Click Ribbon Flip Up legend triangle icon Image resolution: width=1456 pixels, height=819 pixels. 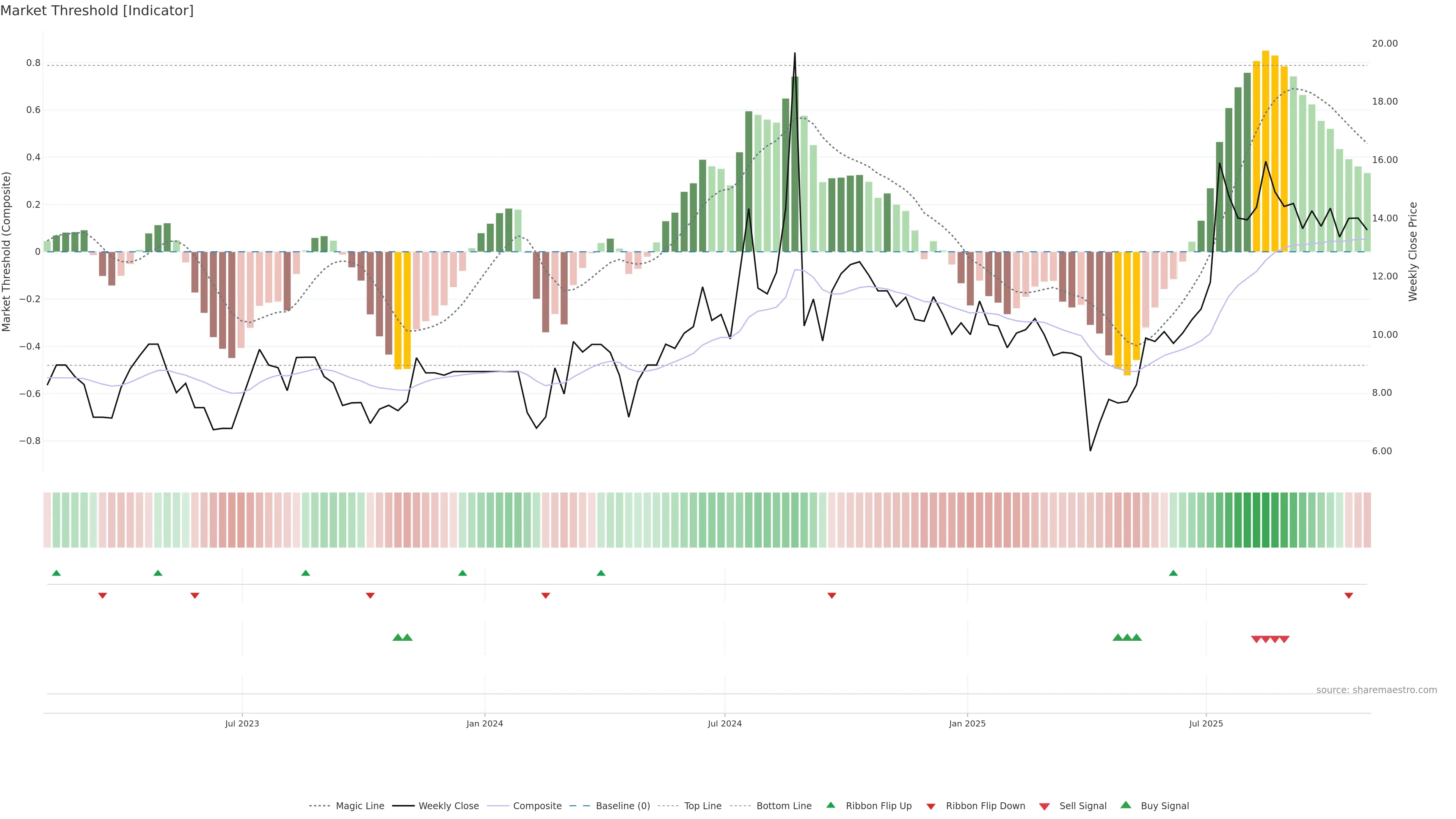tap(830, 805)
